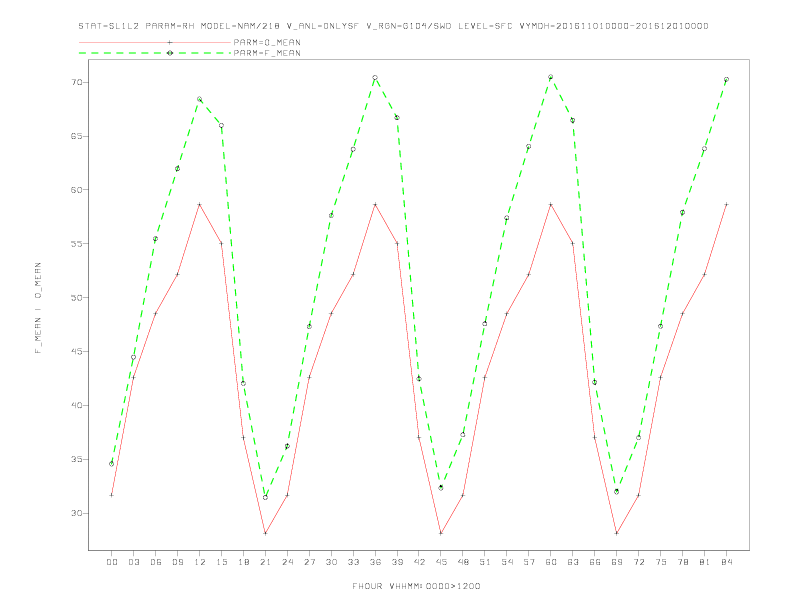This screenshot has width=792, height=612.
Task: Click x-axis forecast hour label 09
Action: point(177,562)
